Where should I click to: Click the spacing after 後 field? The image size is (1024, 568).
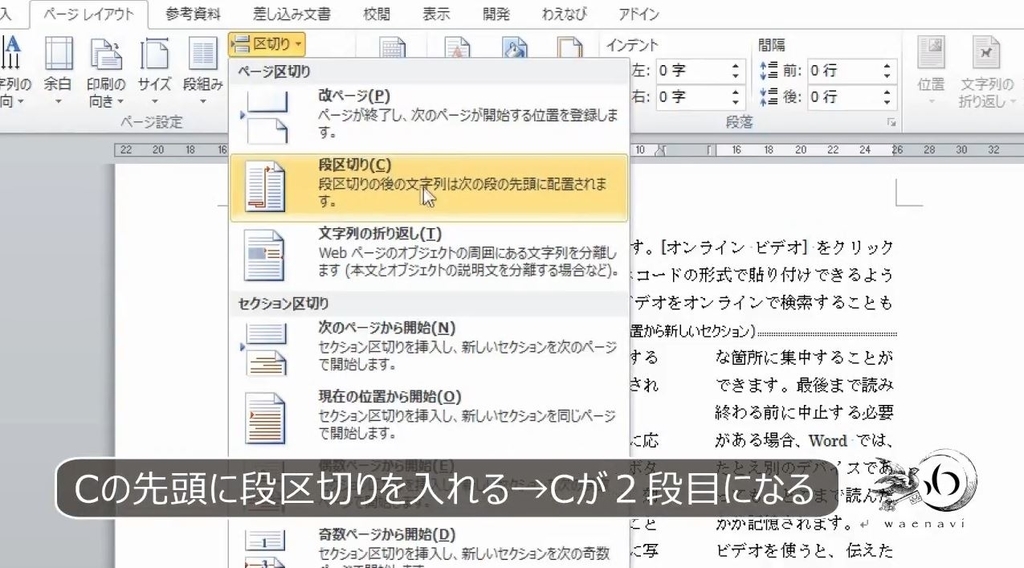[x=842, y=97]
